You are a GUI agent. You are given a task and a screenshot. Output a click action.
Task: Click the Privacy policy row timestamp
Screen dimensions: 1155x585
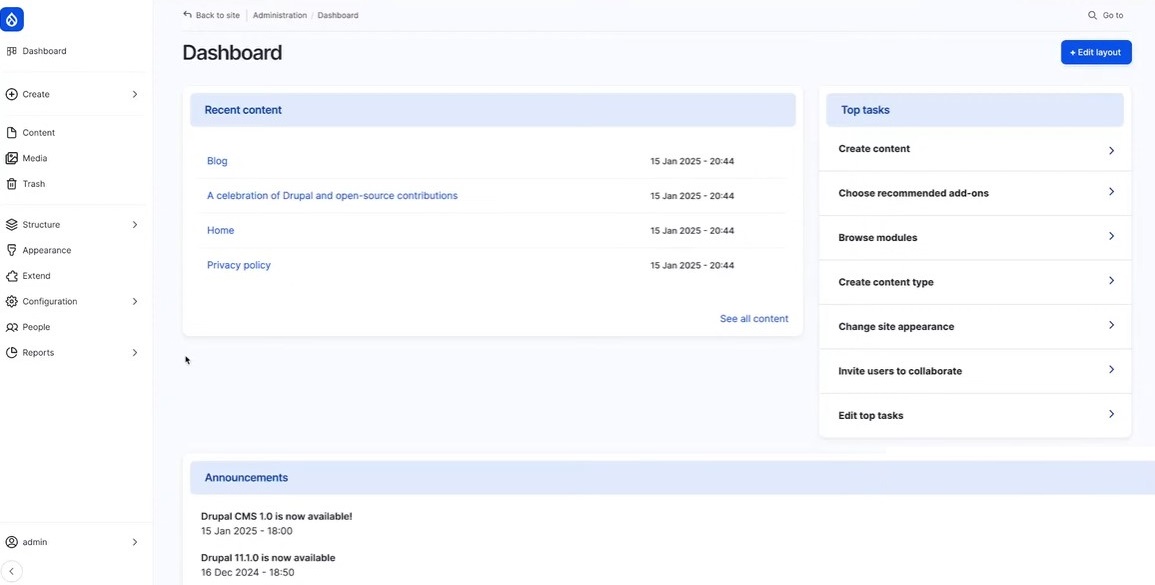[692, 265]
